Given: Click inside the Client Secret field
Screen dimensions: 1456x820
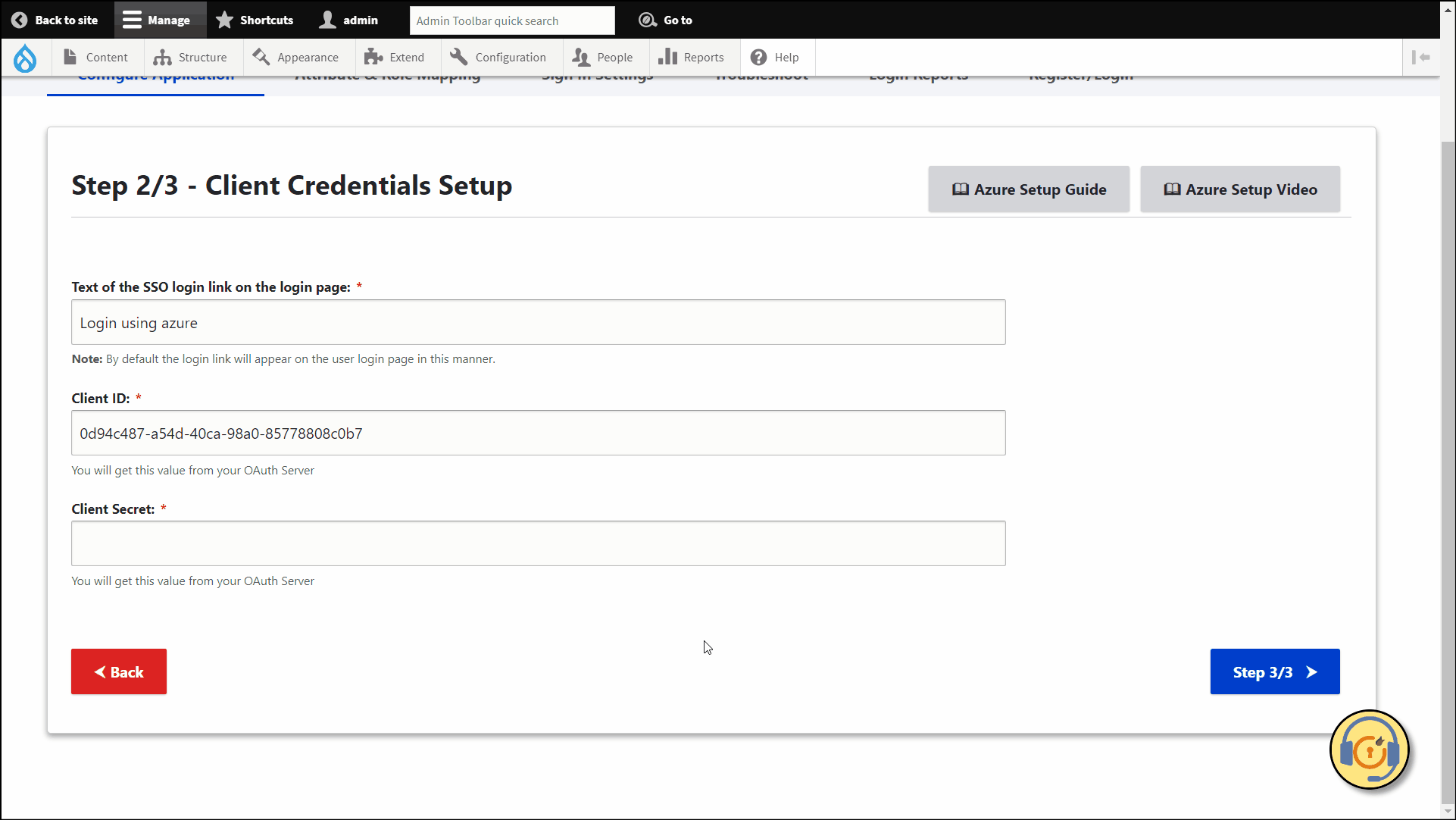Looking at the screenshot, I should (538, 543).
